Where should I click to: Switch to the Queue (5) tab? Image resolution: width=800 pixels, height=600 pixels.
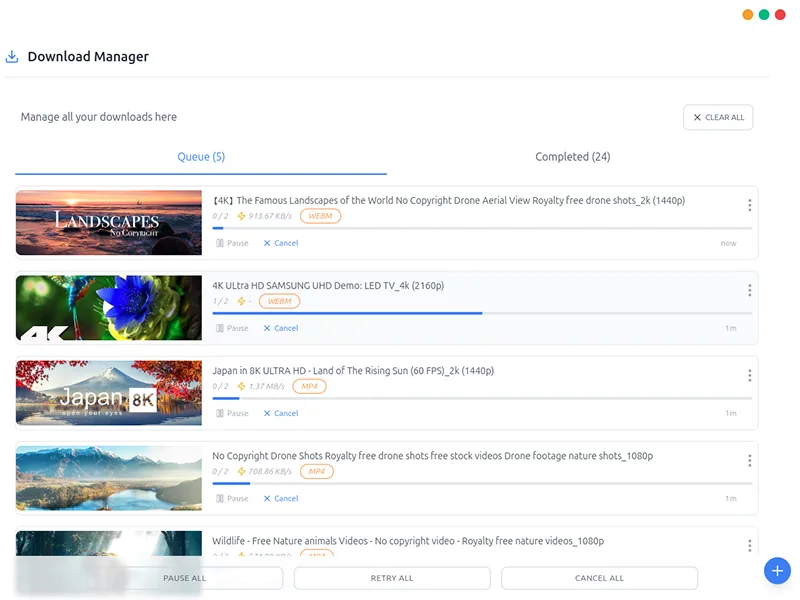pos(203,157)
